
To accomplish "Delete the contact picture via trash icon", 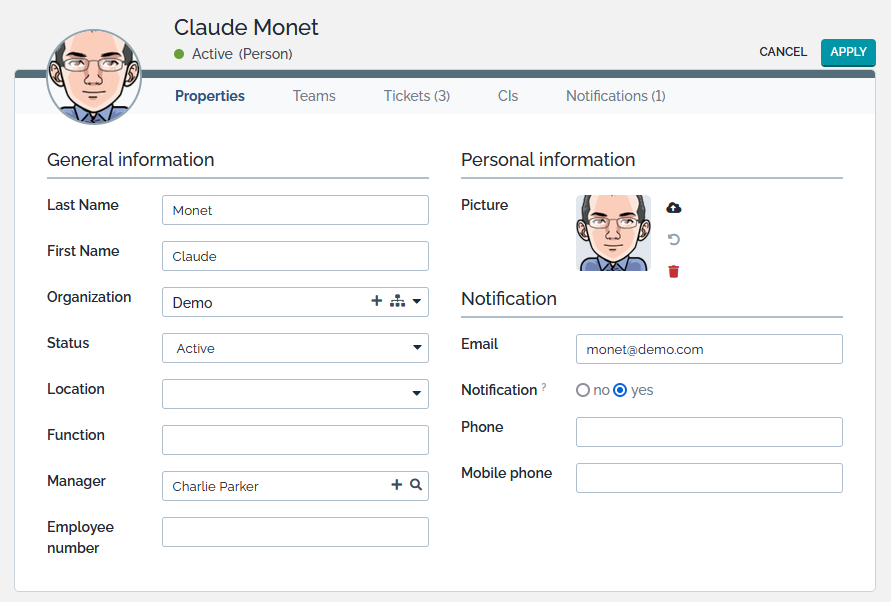I will tap(674, 270).
